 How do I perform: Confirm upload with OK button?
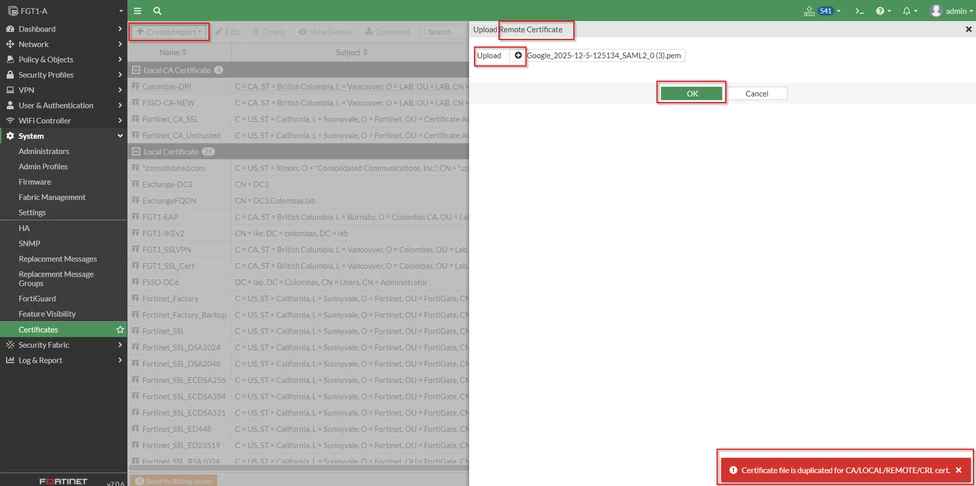[x=692, y=93]
